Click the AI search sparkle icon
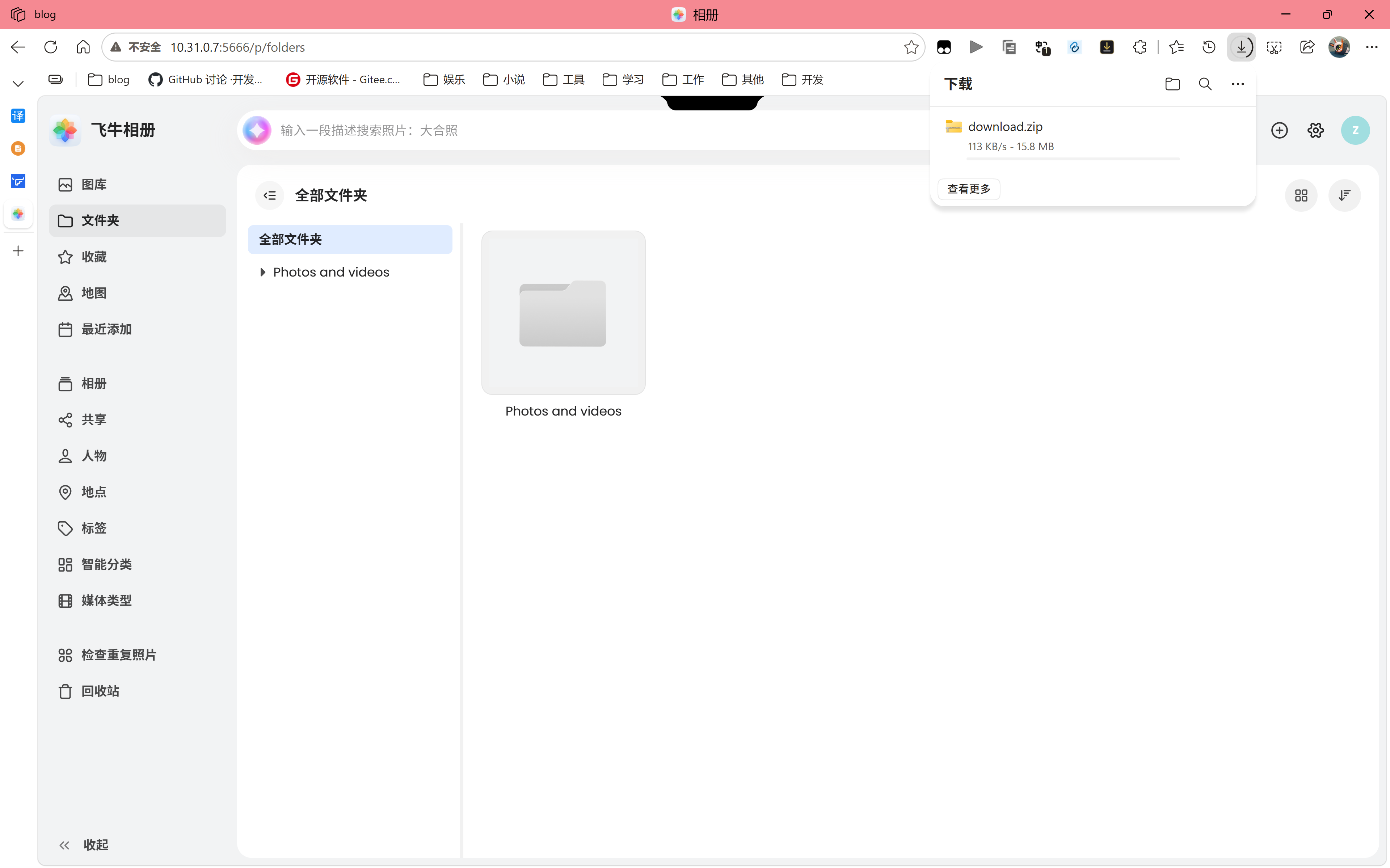The image size is (1390, 868). click(x=257, y=130)
